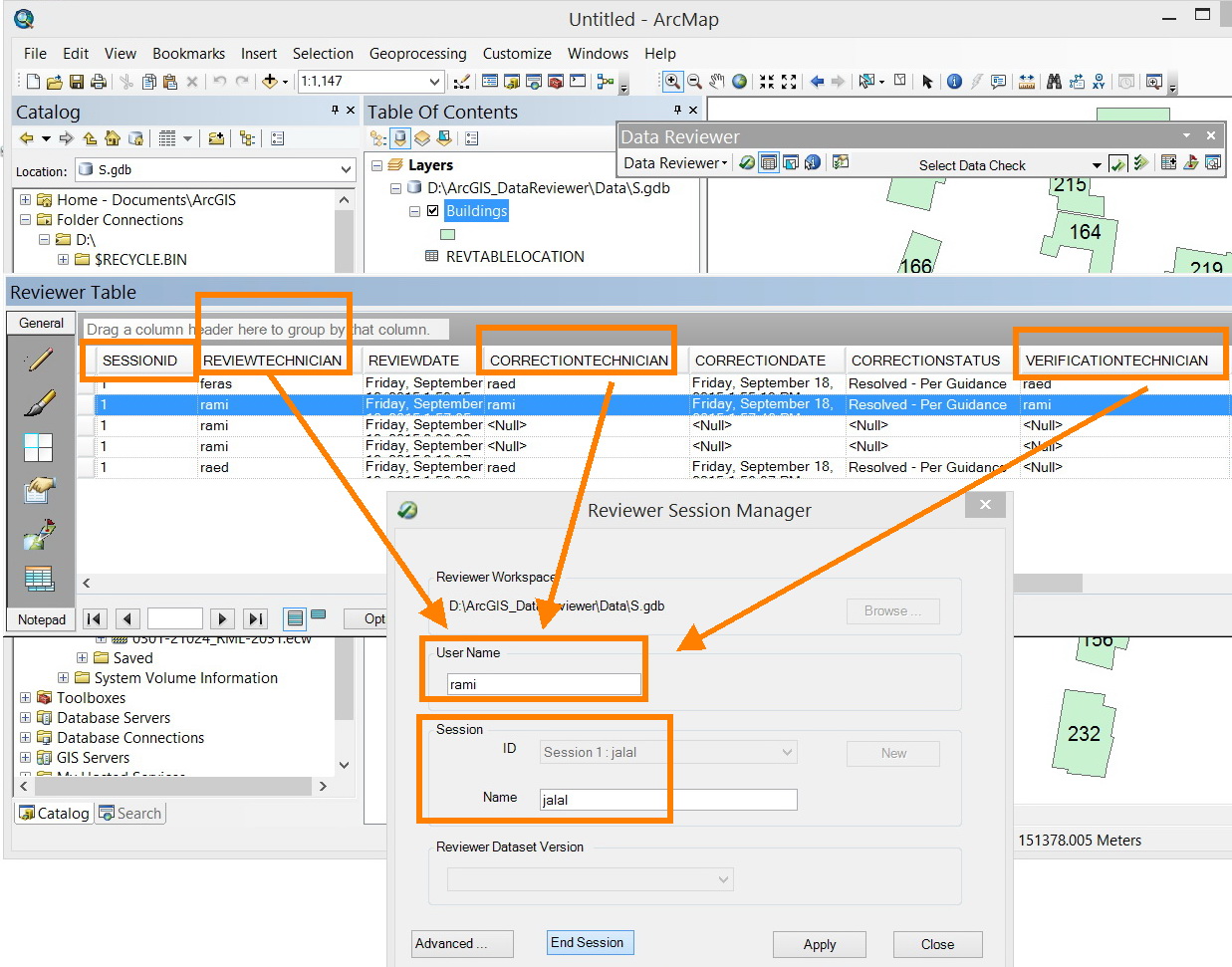1232x967 pixels.
Task: Toggle the Buildings layer visibility checkbox
Action: point(432,211)
